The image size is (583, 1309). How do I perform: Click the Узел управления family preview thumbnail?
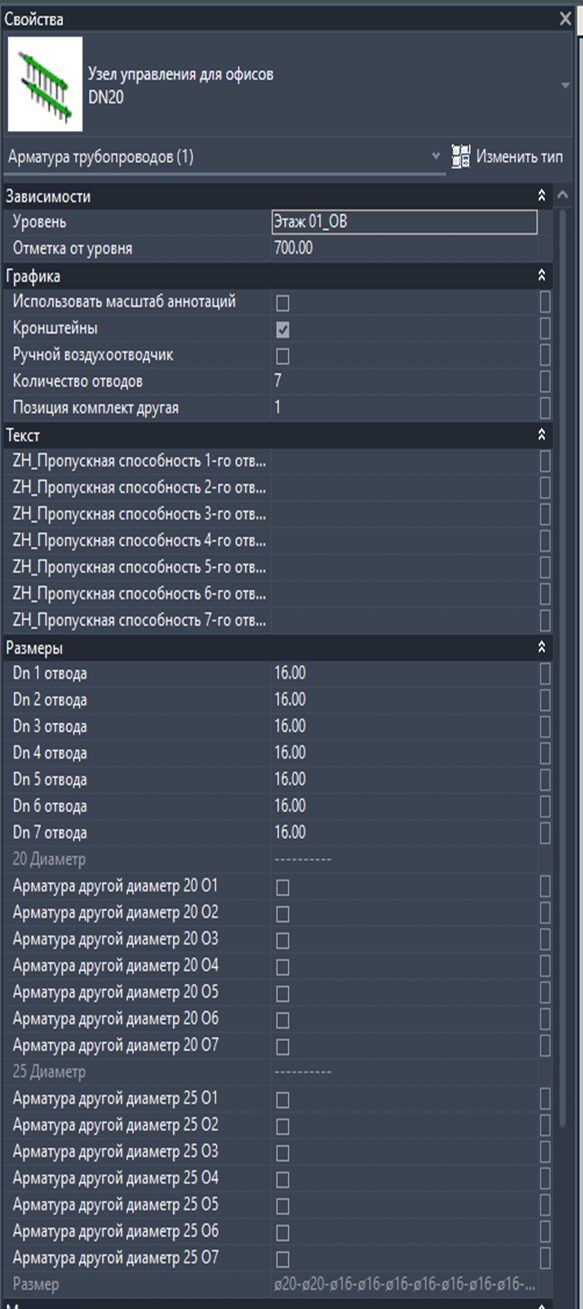click(41, 85)
